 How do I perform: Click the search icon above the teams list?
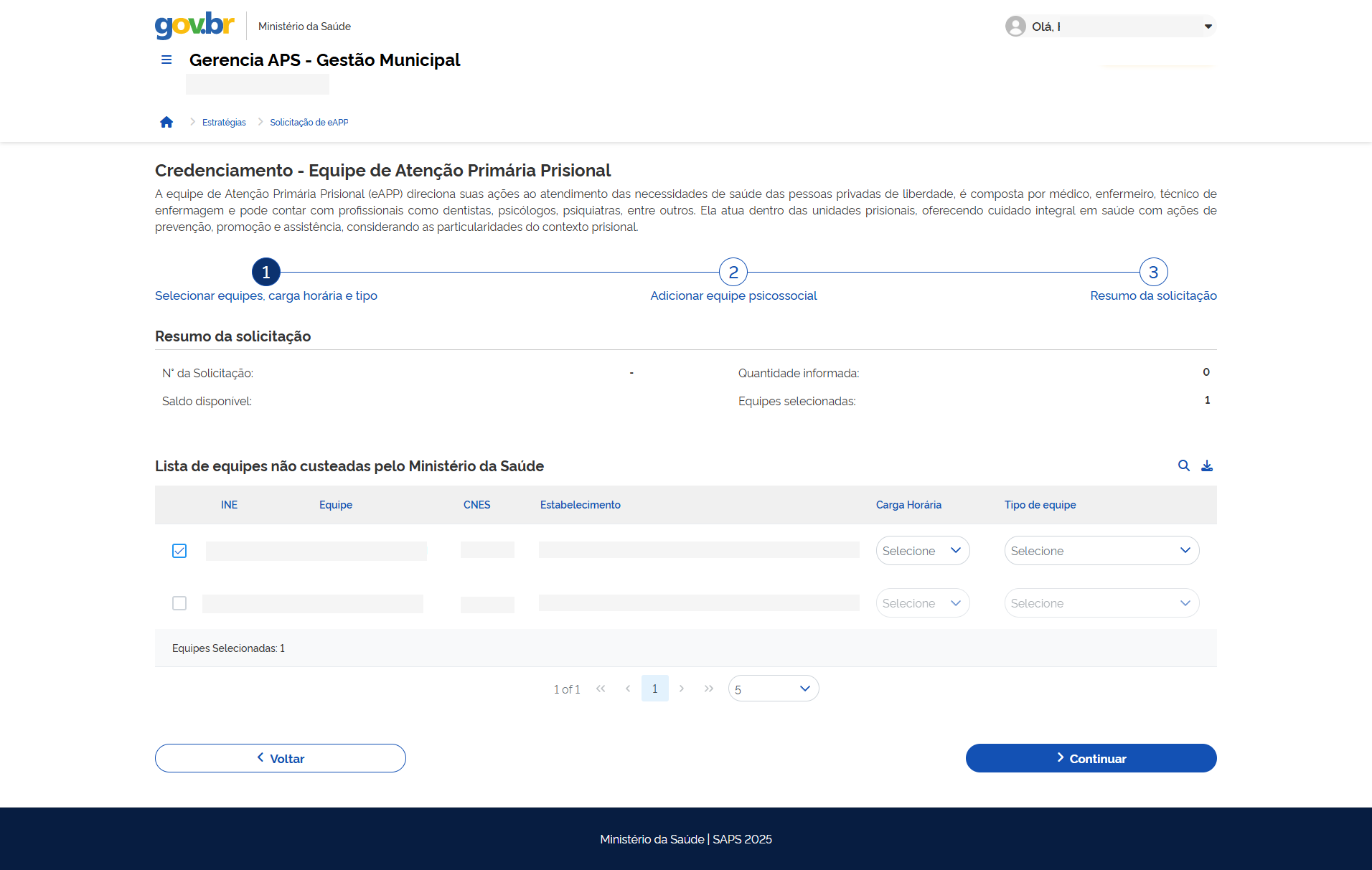pyautogui.click(x=1183, y=466)
